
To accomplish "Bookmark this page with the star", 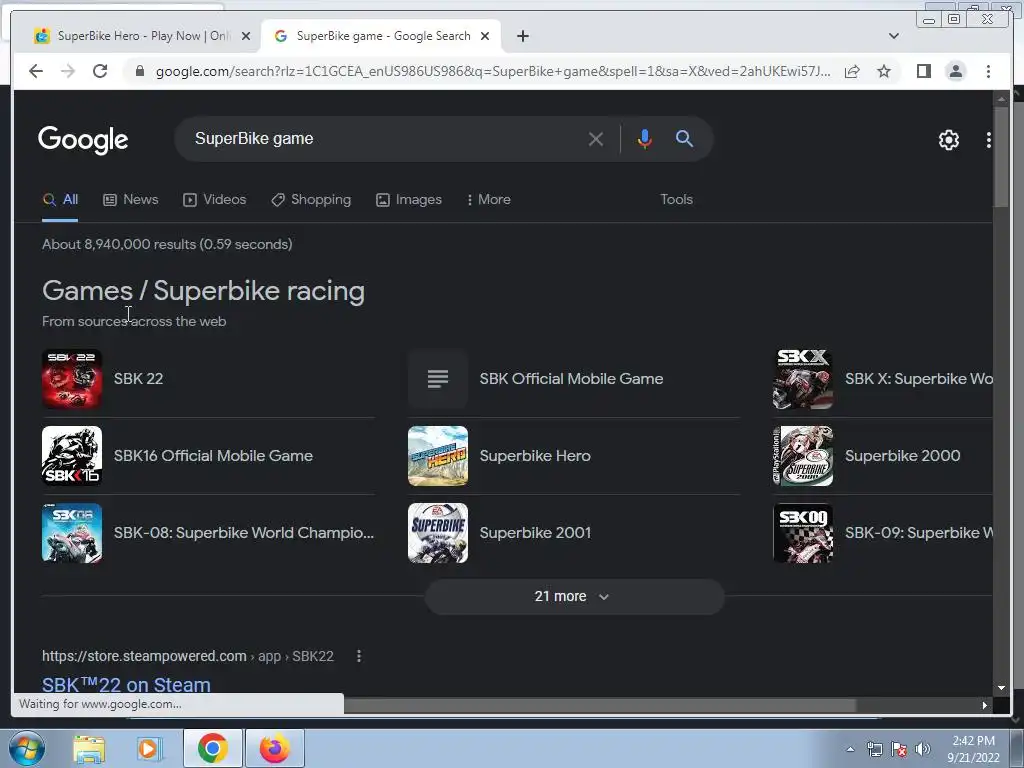I will point(884,71).
